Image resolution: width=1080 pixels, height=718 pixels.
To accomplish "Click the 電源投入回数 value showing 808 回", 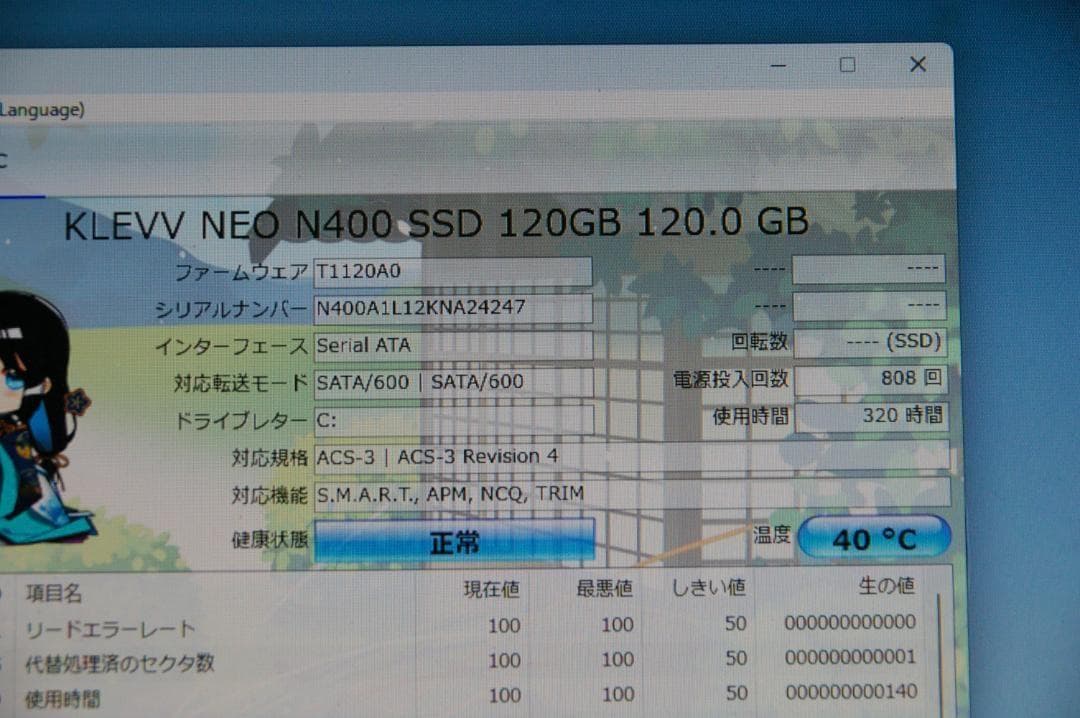I will coord(869,379).
